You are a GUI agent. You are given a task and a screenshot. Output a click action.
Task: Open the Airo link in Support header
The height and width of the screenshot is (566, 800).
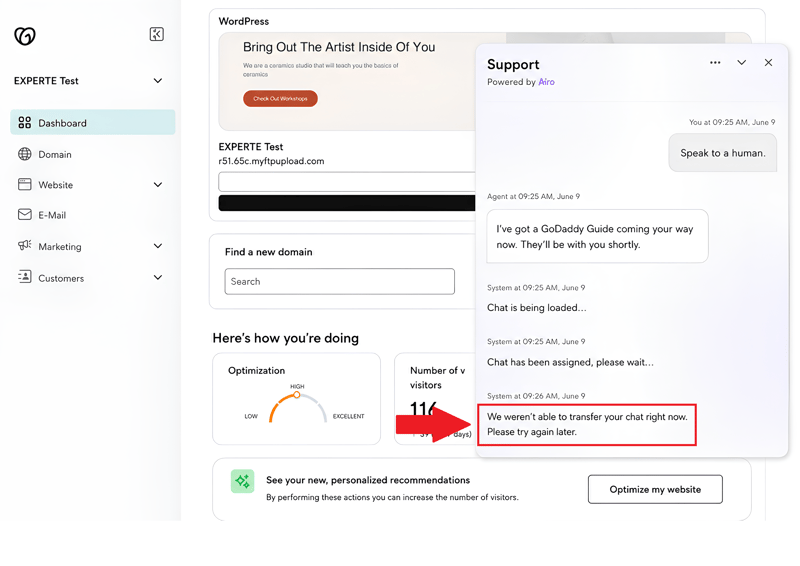546,82
